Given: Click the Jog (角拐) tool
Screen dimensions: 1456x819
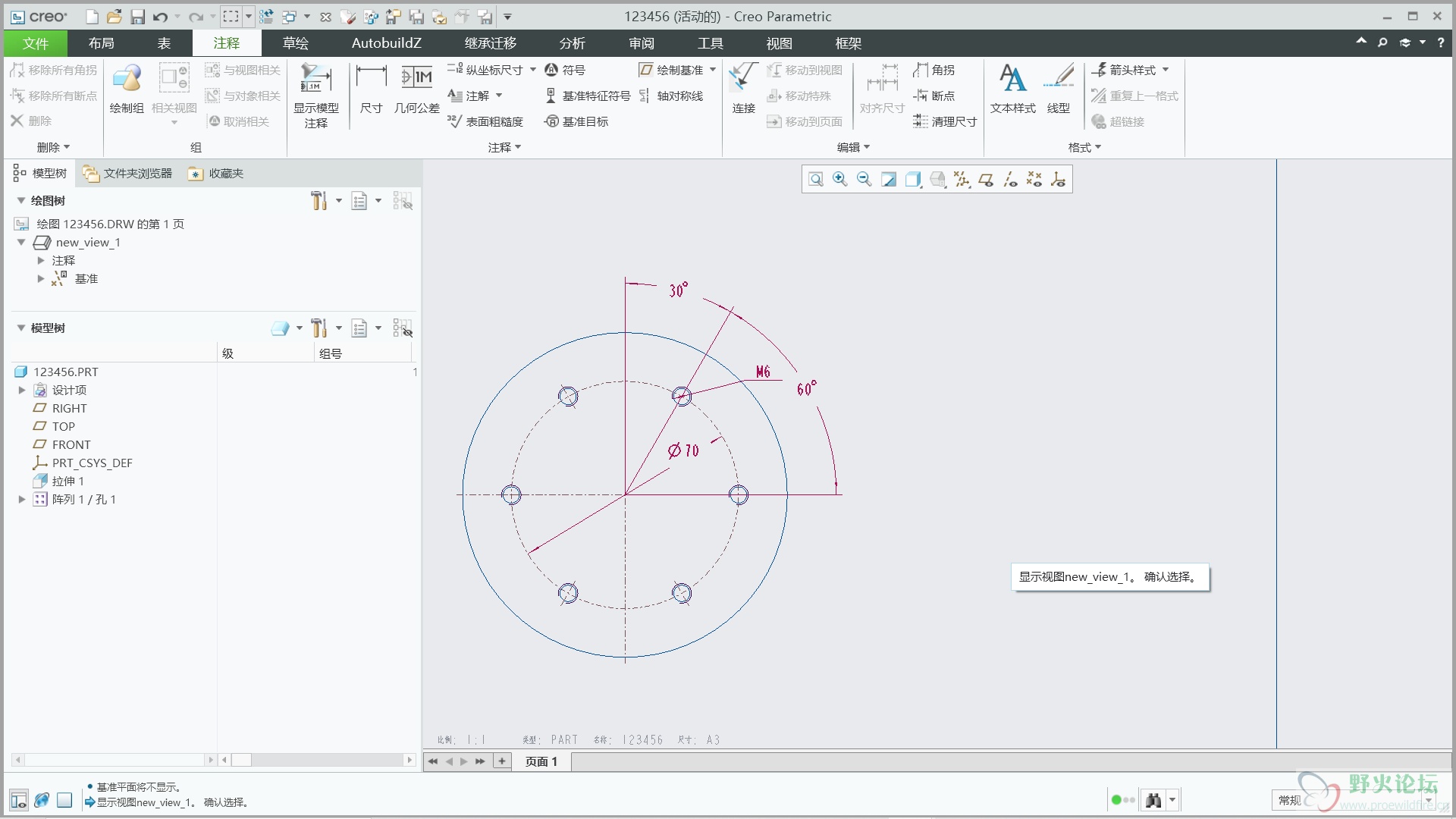Looking at the screenshot, I should (934, 70).
